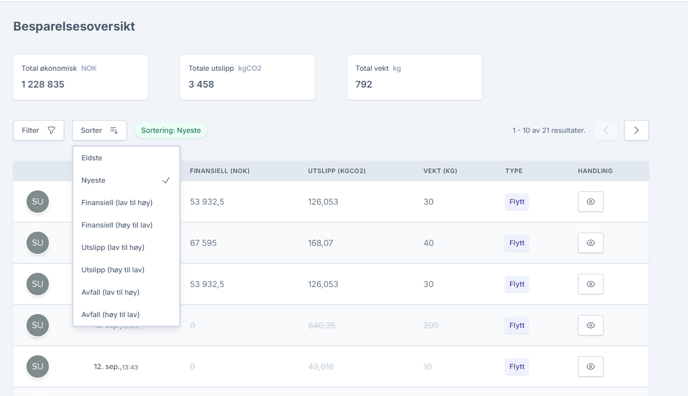Click the Flytt tag in 840,35 row

(517, 325)
